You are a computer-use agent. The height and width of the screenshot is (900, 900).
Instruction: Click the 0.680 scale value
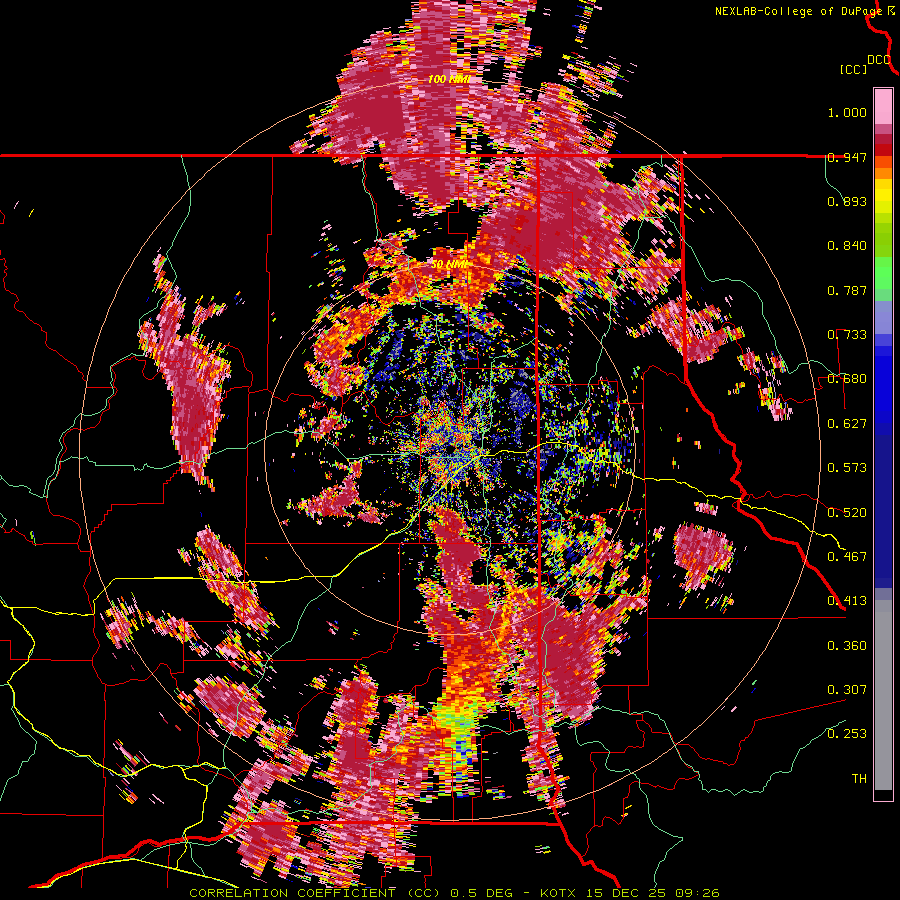coord(847,379)
